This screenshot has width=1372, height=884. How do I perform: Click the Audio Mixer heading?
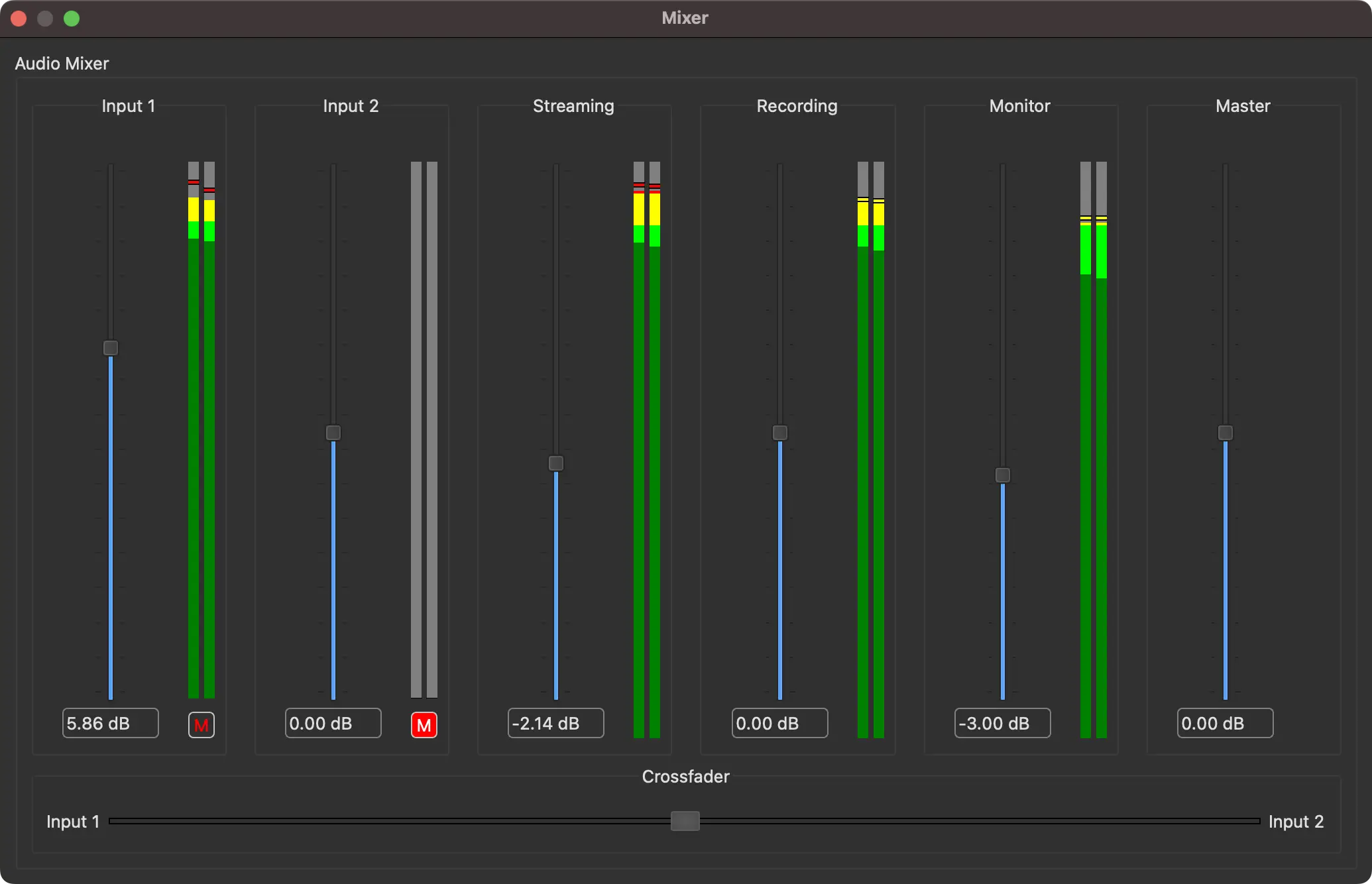point(62,63)
